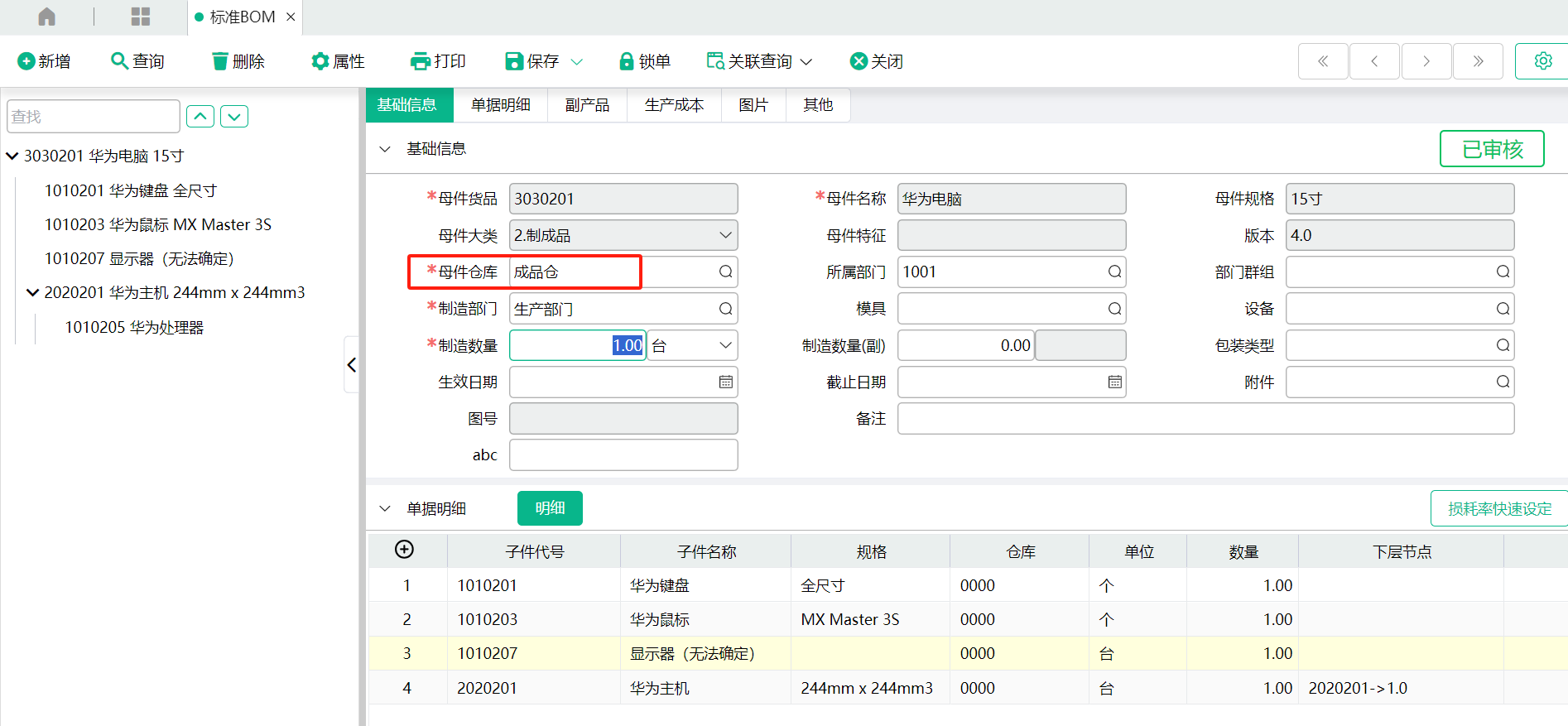Find next match with down arrow

[234, 117]
